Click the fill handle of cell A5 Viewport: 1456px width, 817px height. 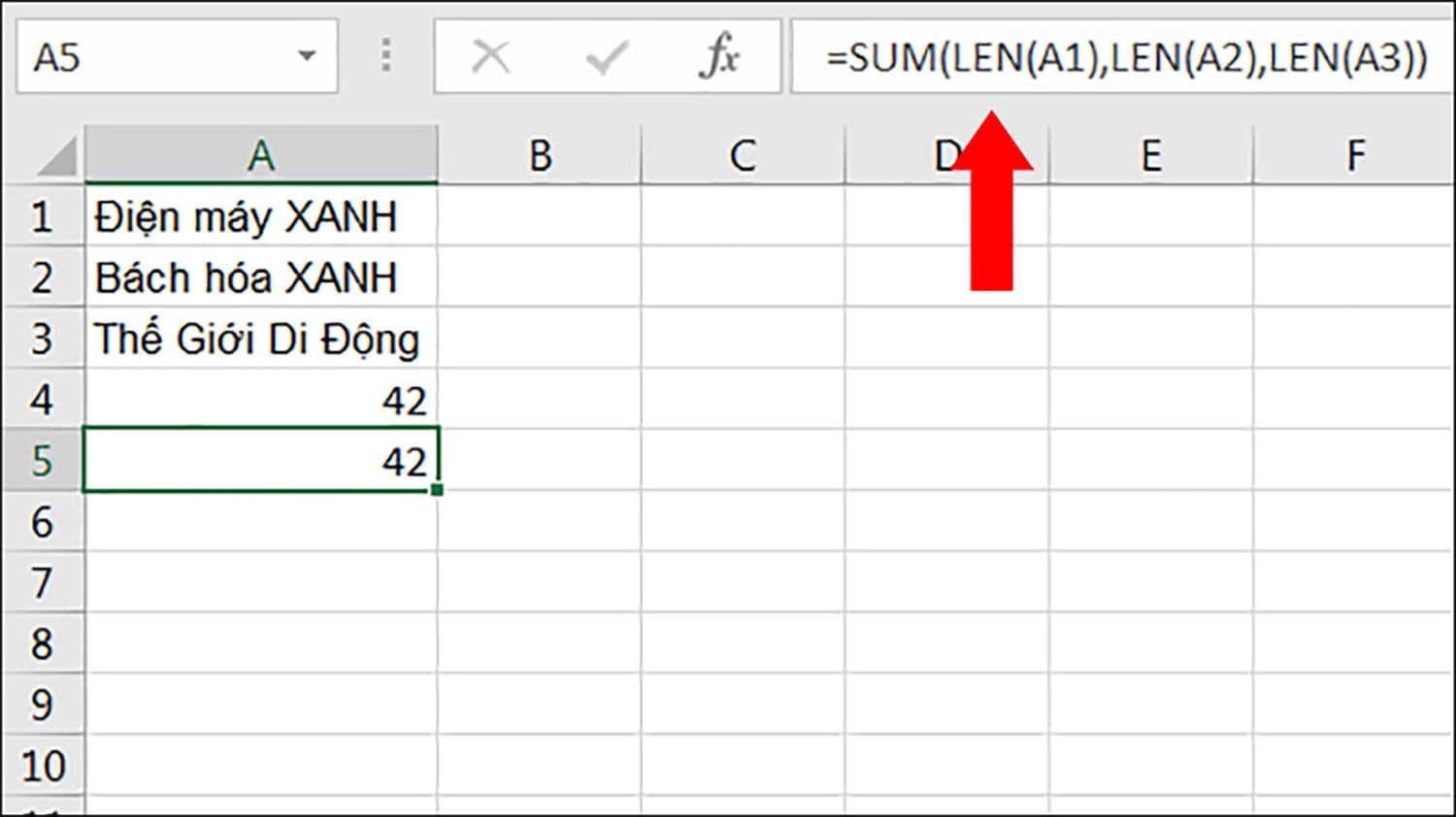437,490
